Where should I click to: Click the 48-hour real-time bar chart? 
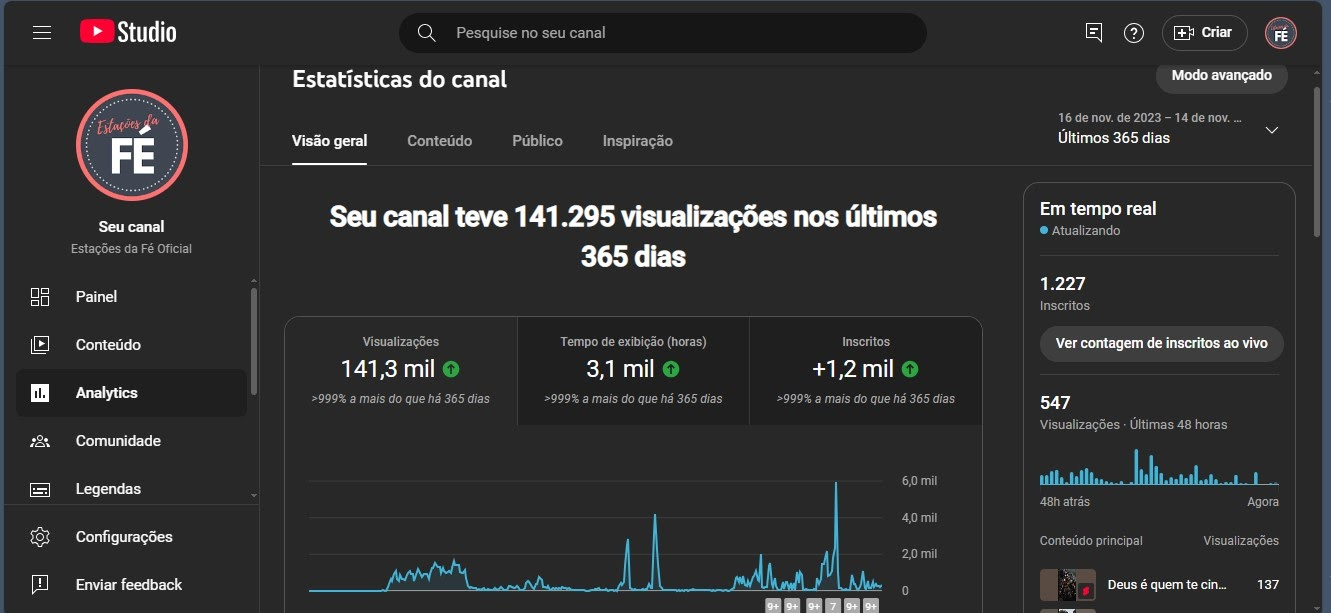tap(1159, 468)
